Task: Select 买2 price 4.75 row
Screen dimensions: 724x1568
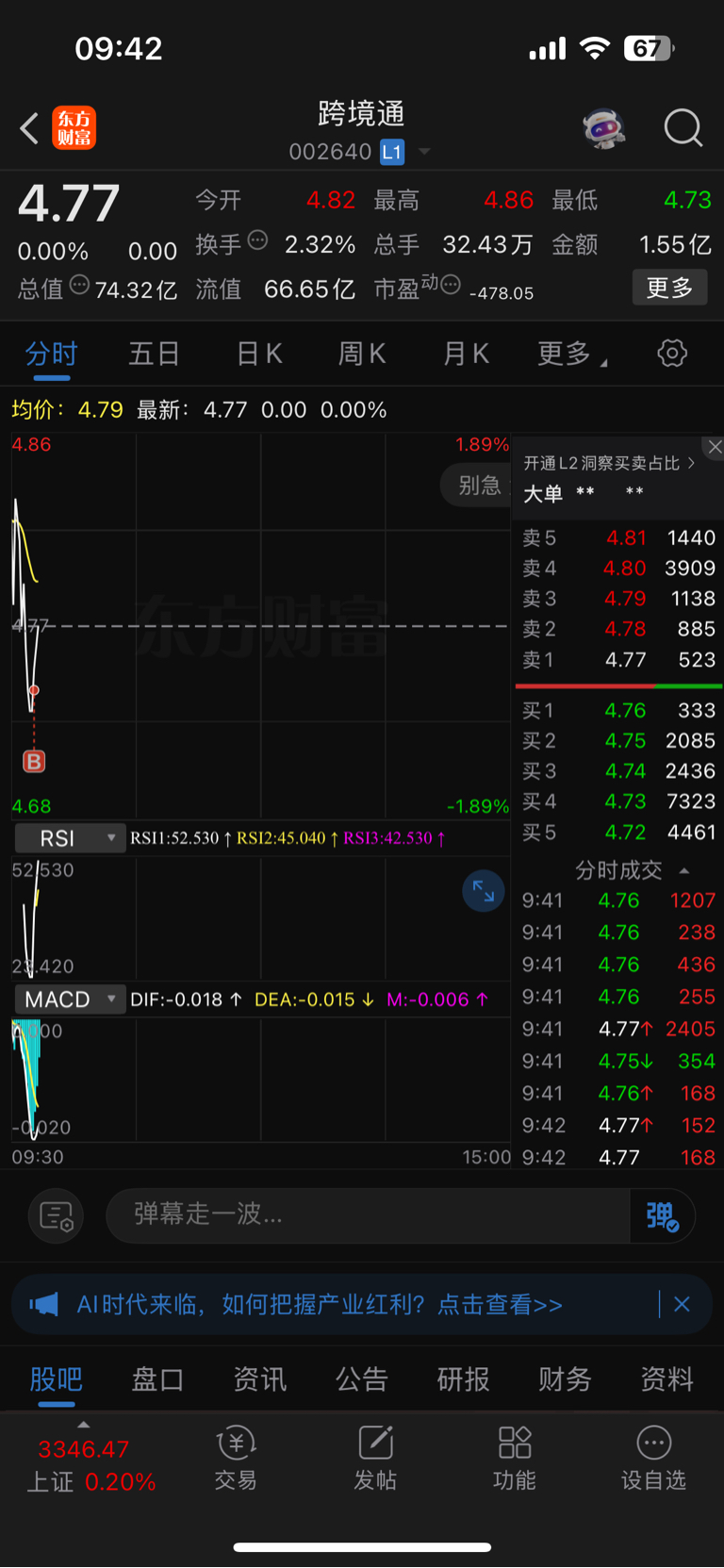Action: [x=618, y=741]
